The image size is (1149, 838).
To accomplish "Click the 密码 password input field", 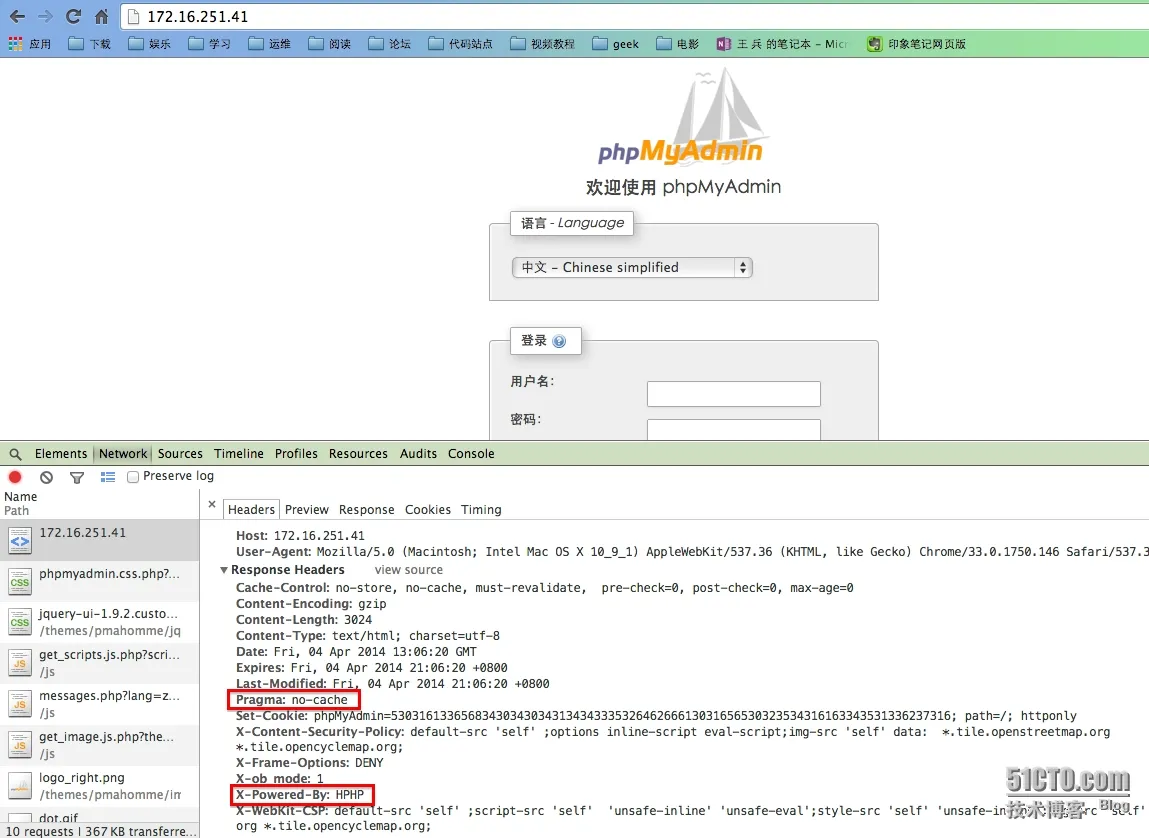I will (x=734, y=429).
